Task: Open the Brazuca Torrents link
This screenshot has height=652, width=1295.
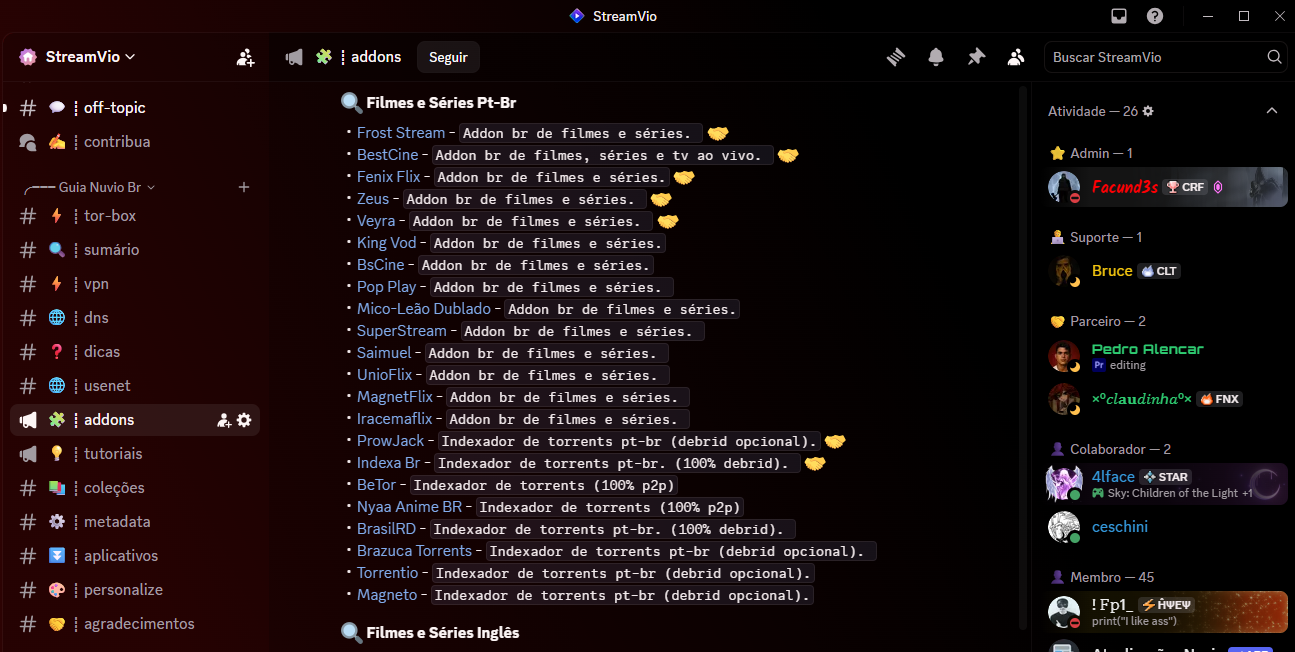Action: [x=414, y=551]
